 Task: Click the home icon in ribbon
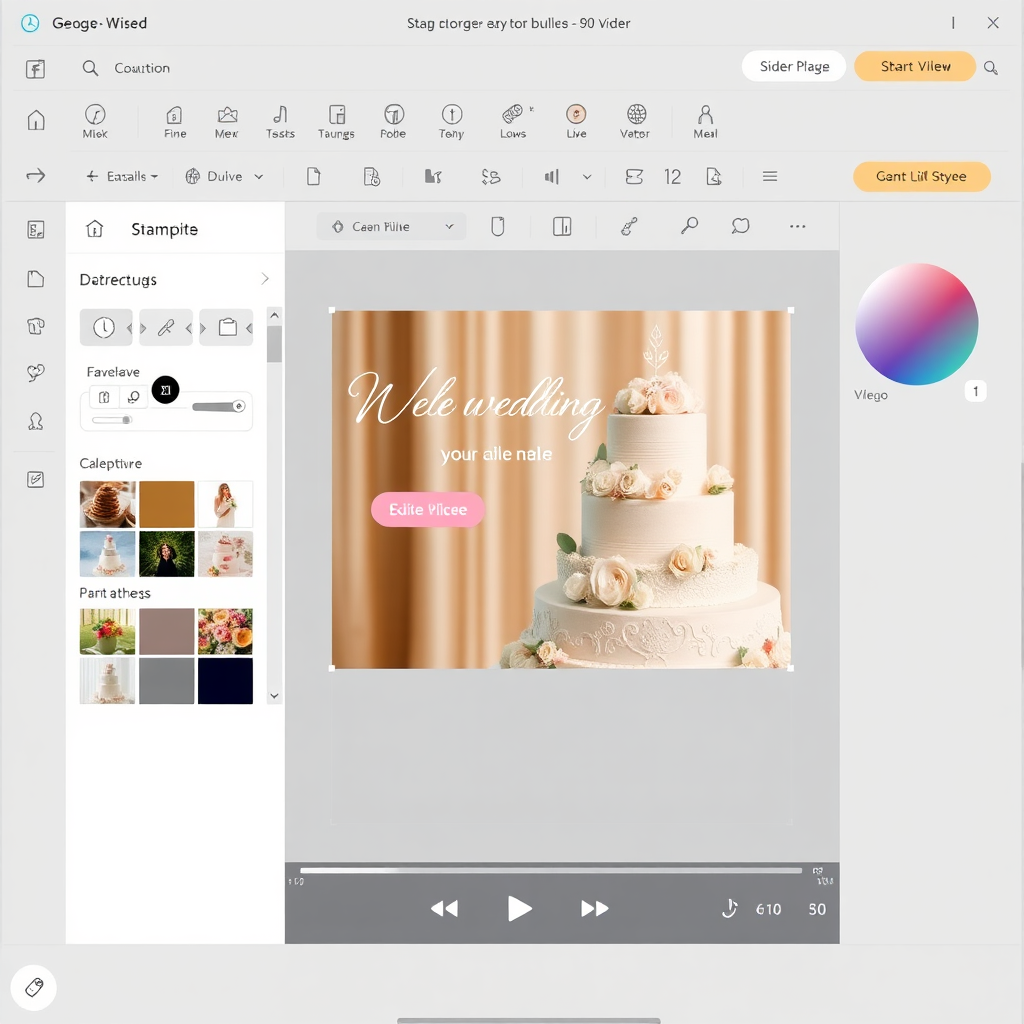36,120
